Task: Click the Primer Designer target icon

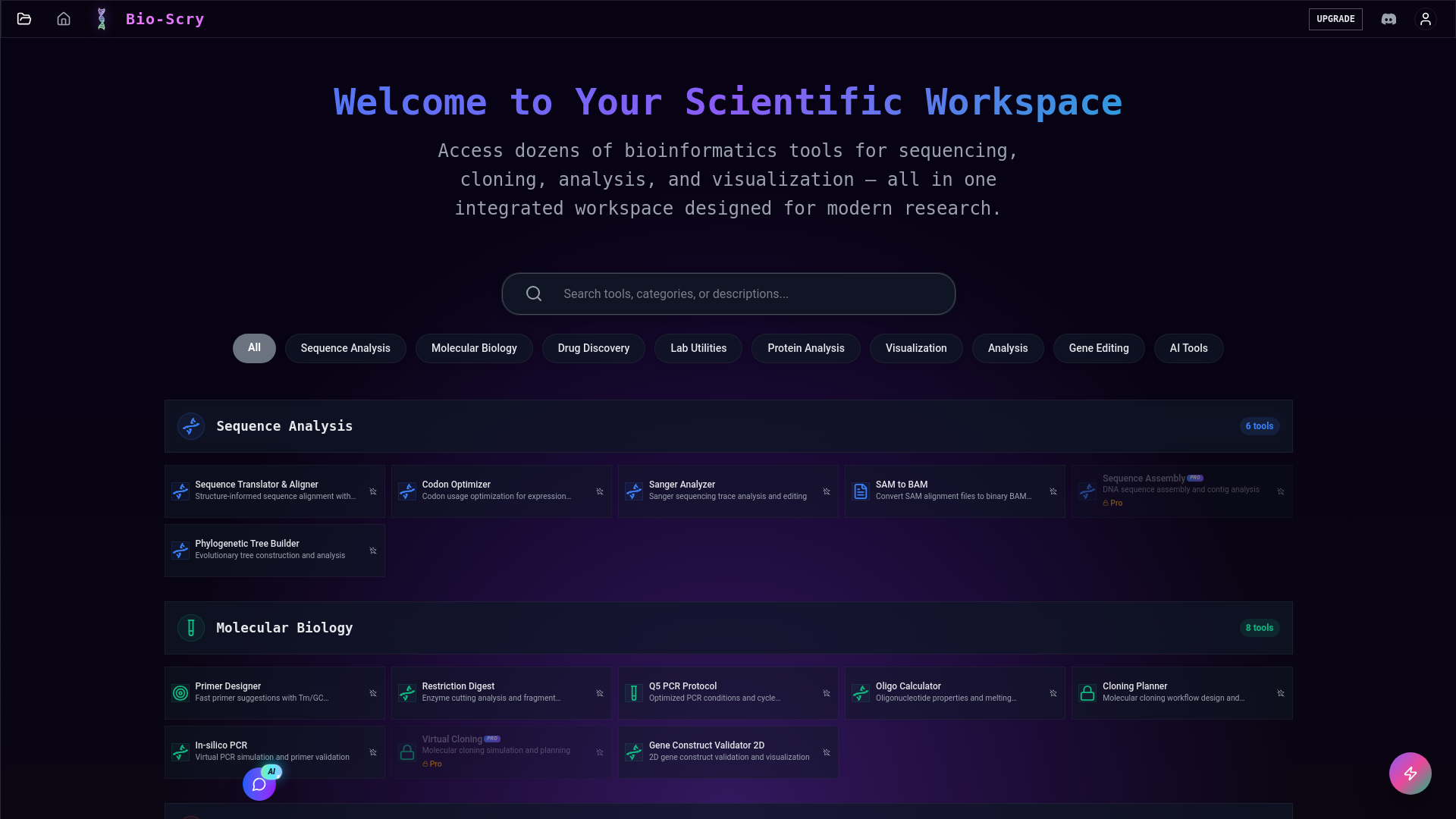Action: (180, 693)
